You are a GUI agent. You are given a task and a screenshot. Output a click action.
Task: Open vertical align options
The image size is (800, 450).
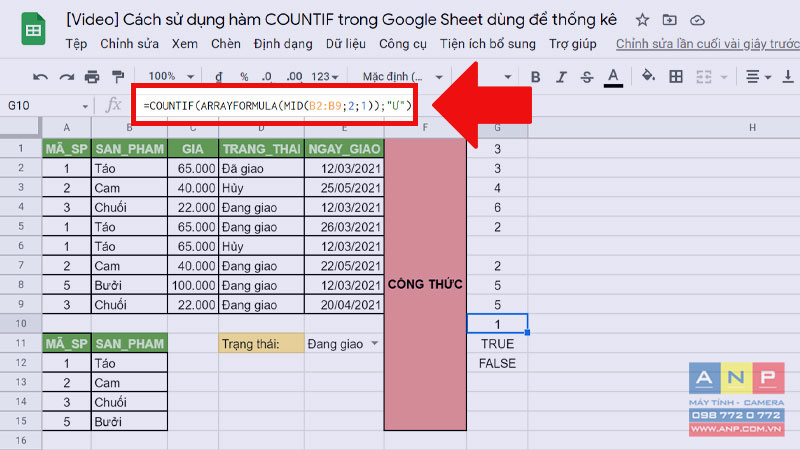[x=788, y=77]
